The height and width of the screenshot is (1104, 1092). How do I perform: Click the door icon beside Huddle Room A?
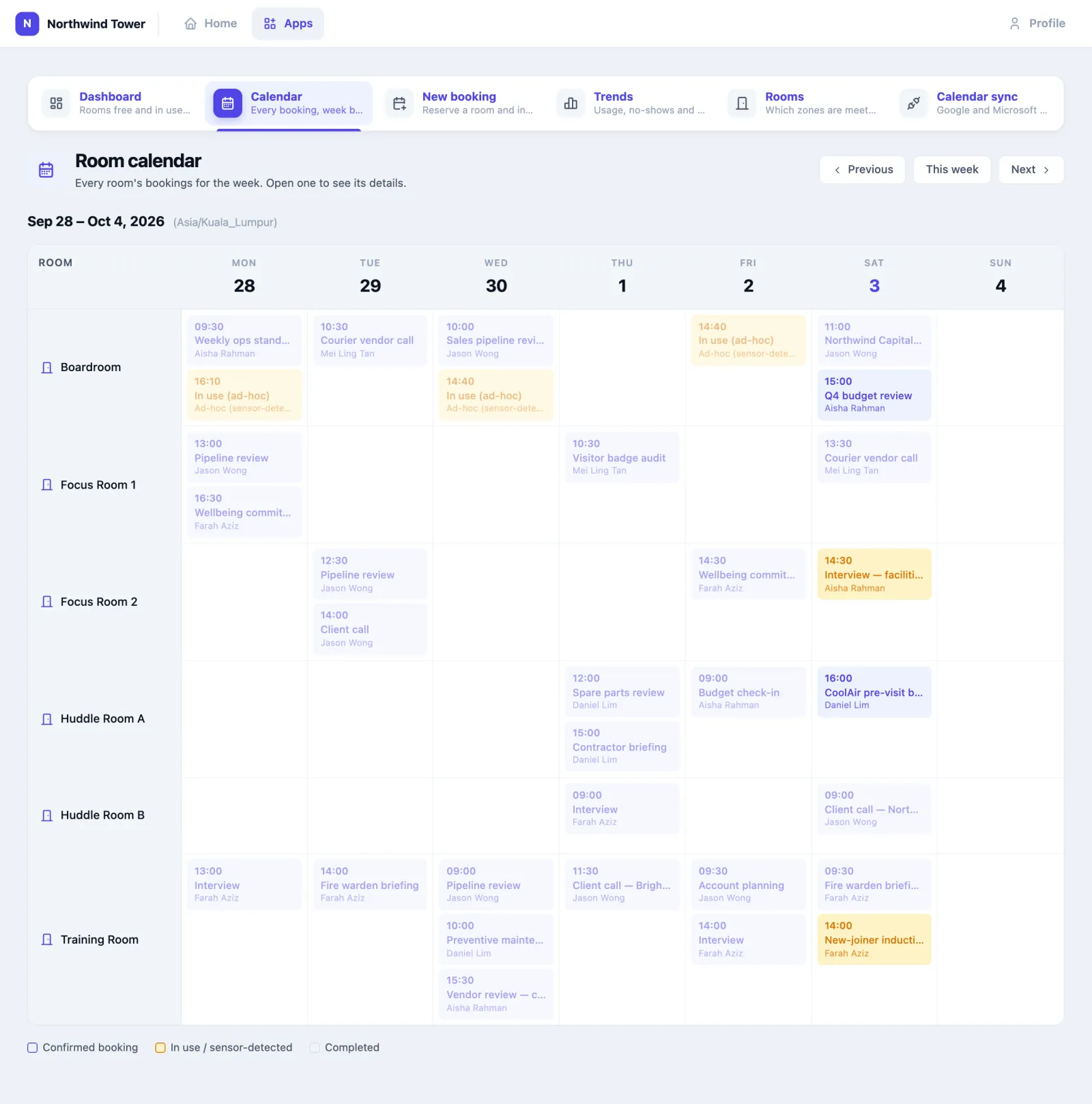(47, 718)
